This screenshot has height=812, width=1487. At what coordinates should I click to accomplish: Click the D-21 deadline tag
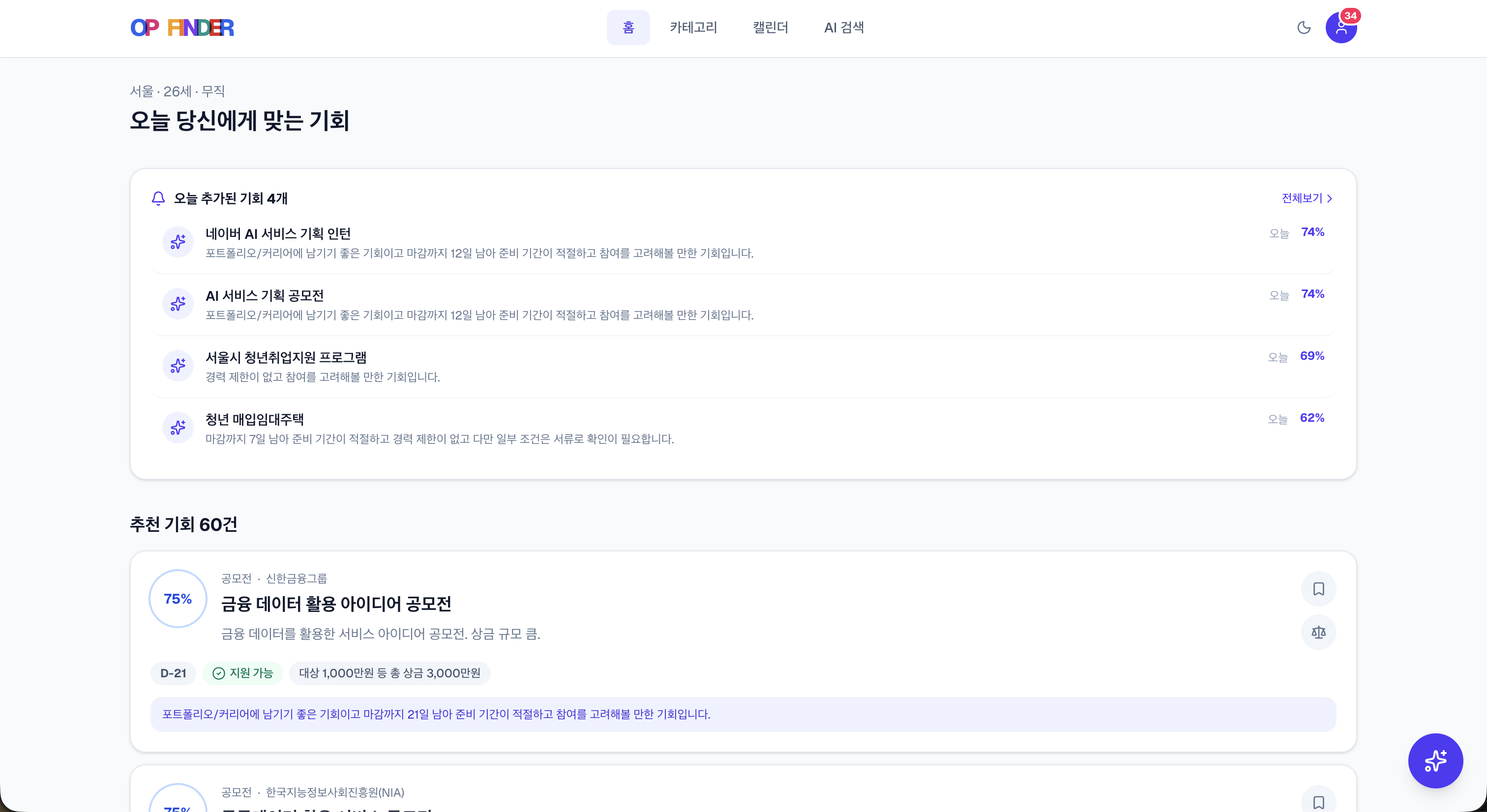pyautogui.click(x=173, y=673)
